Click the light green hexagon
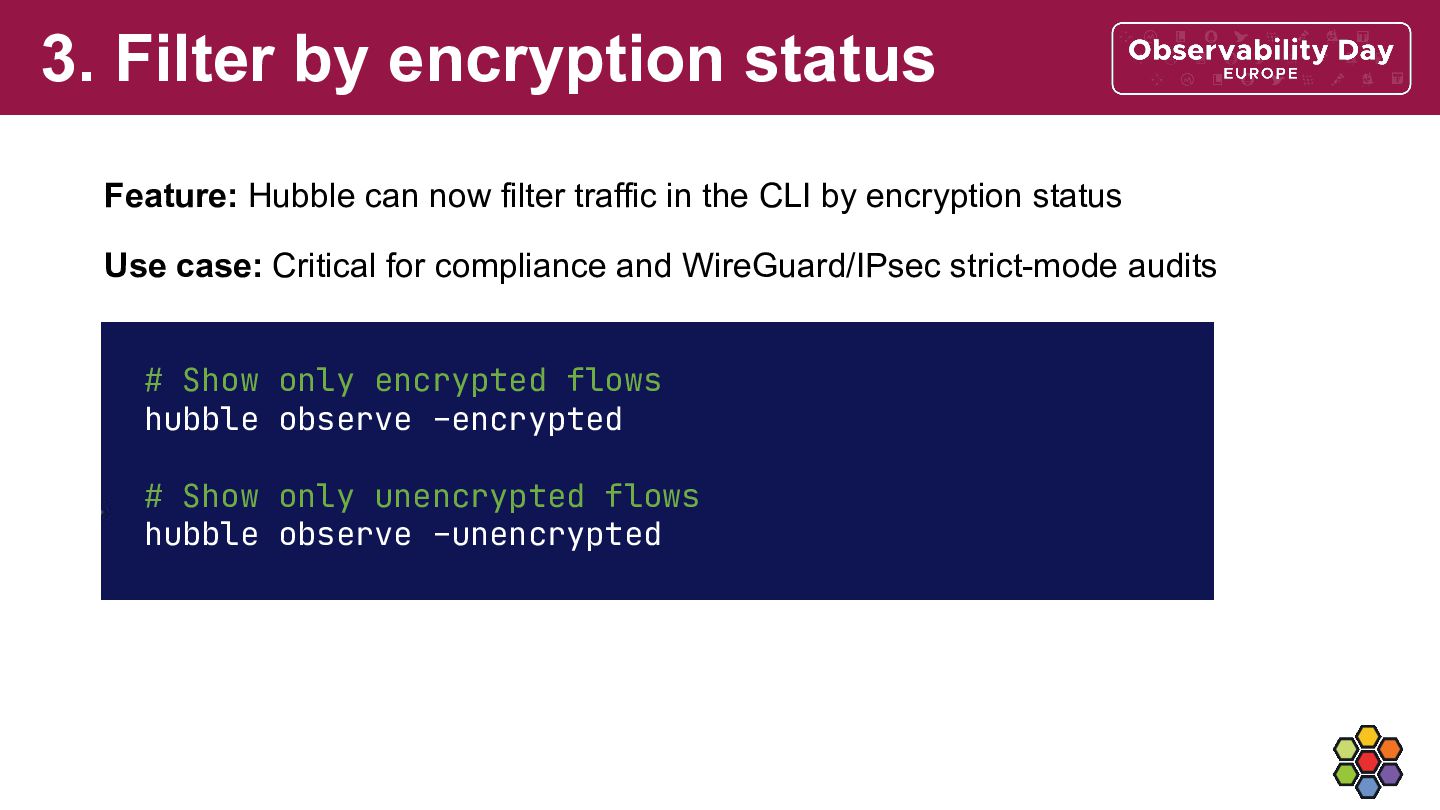Image resolution: width=1440 pixels, height=810 pixels. pos(1346,749)
